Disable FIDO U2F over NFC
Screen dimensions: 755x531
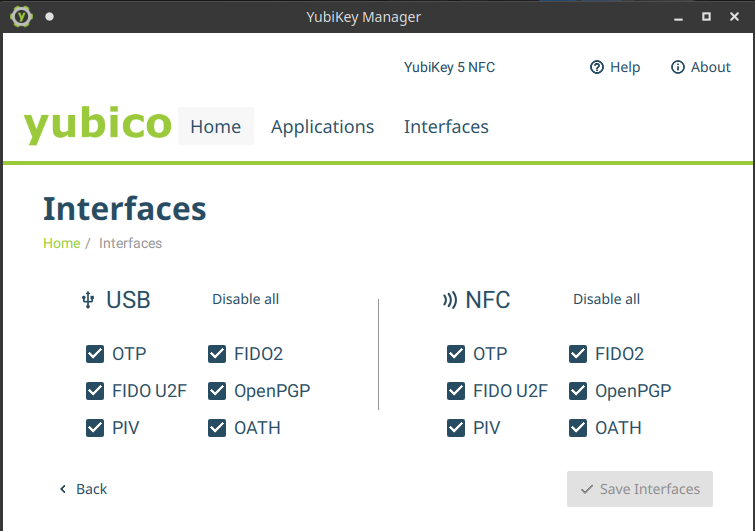click(x=456, y=391)
